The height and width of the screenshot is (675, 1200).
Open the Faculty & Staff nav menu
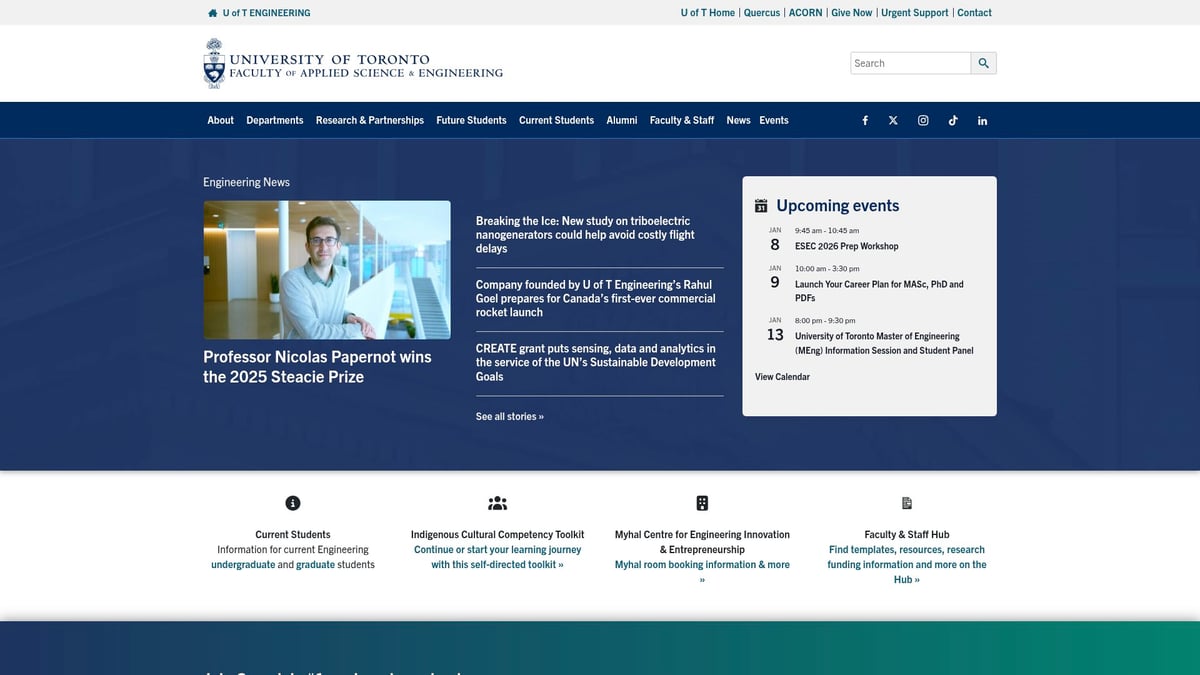click(x=682, y=120)
